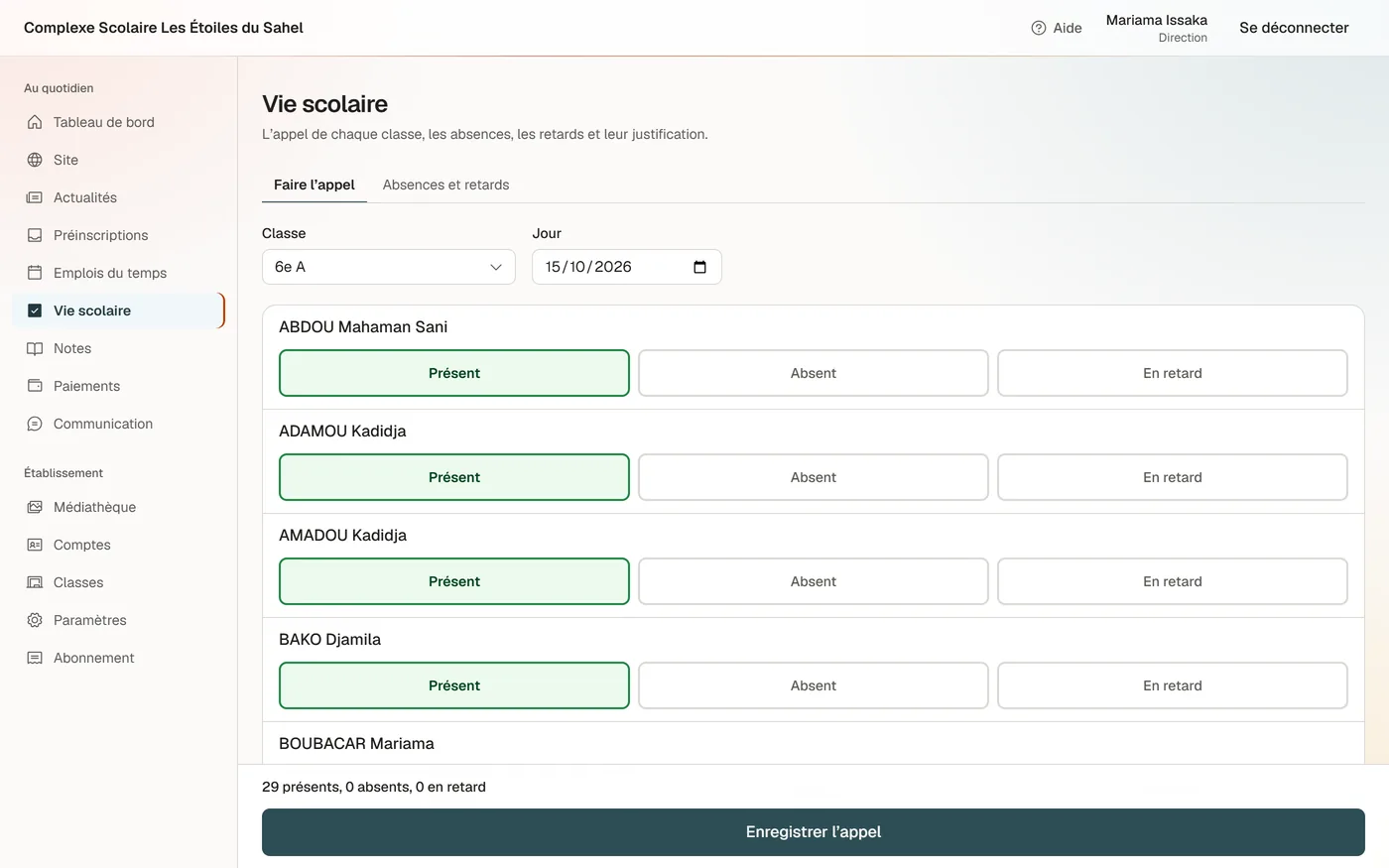Click school name Complexe Scolaire Les Étoiles du Sahel
Screen dimensions: 1389x868
(x=164, y=28)
